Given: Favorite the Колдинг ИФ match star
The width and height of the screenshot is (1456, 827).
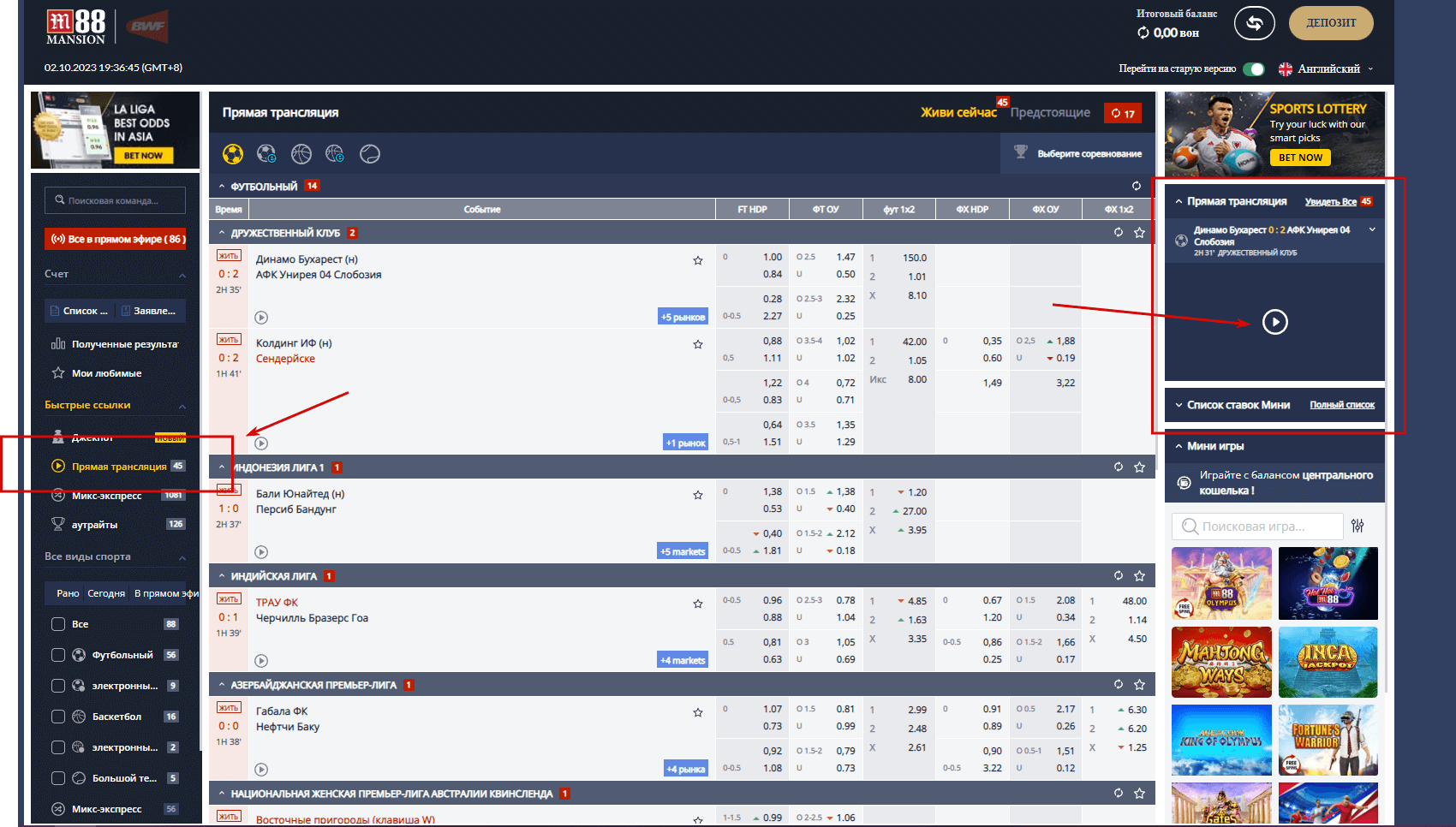Looking at the screenshot, I should 698,344.
